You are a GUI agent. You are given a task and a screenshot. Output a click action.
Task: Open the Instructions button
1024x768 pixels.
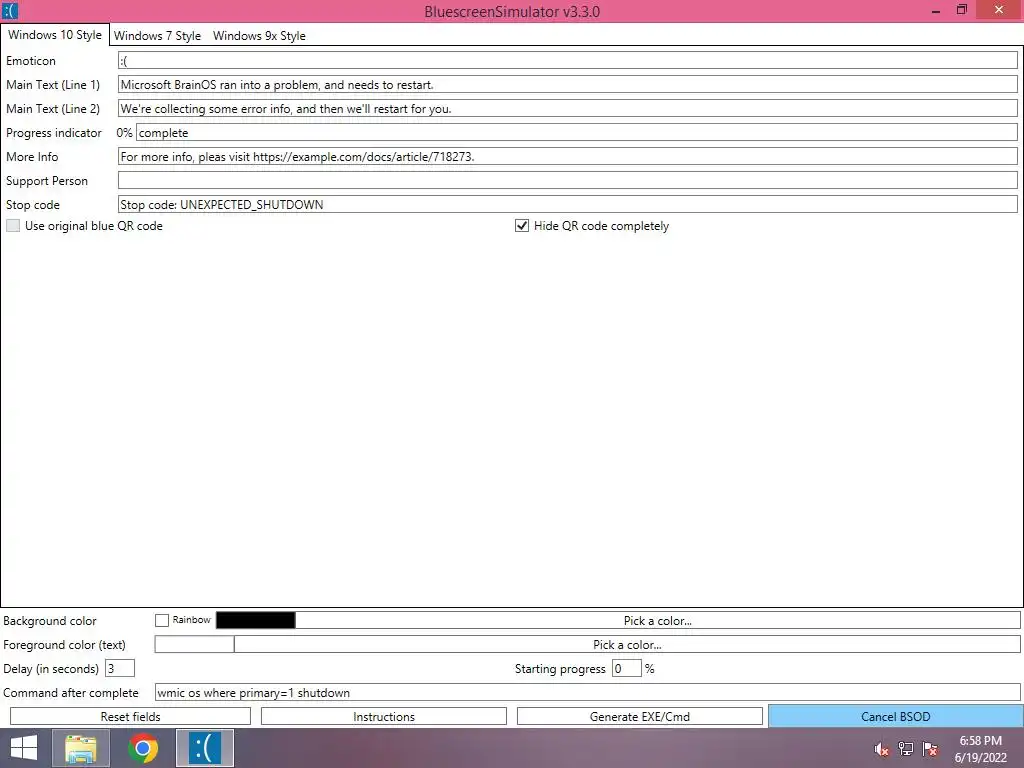pyautogui.click(x=384, y=716)
